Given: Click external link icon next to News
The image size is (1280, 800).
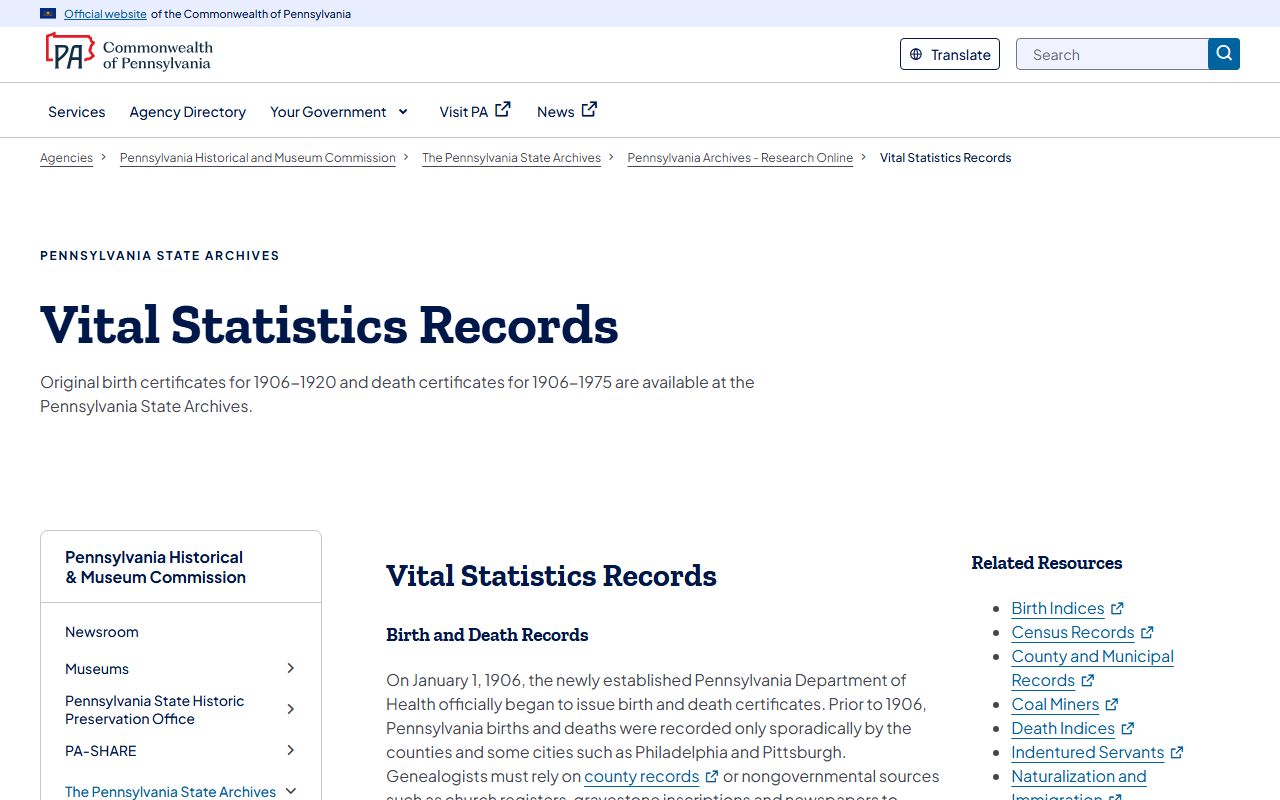Looking at the screenshot, I should coord(589,110).
